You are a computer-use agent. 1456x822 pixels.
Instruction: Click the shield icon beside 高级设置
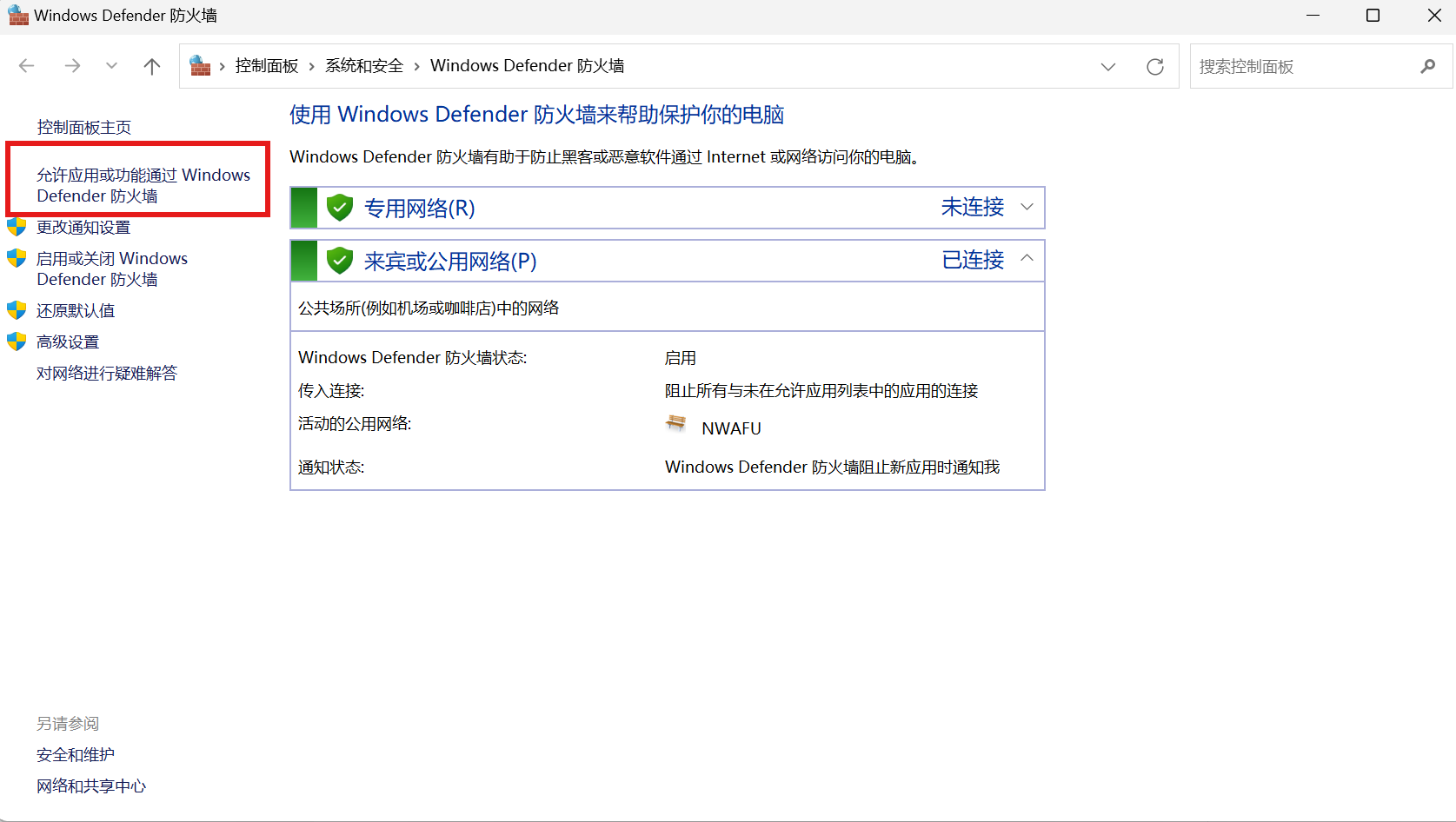click(x=17, y=341)
